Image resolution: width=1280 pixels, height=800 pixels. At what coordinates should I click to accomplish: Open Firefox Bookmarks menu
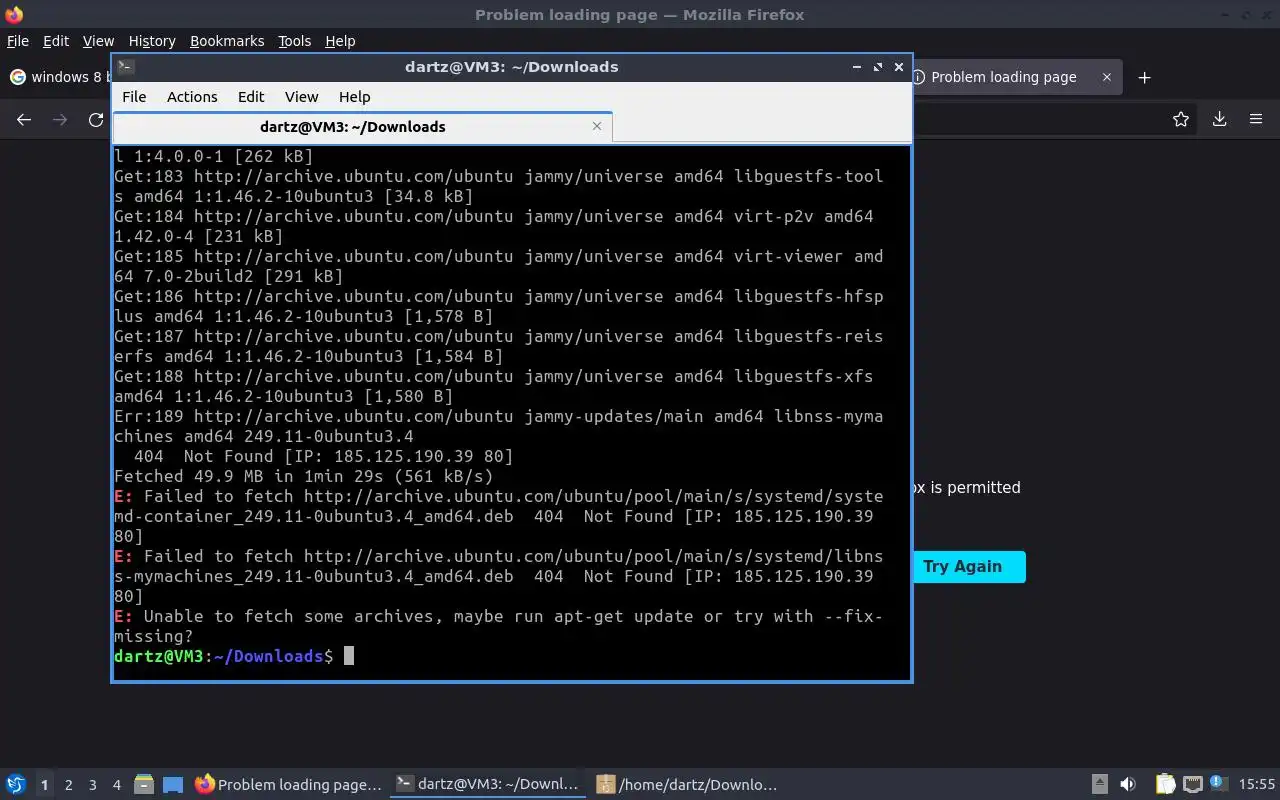pos(227,41)
